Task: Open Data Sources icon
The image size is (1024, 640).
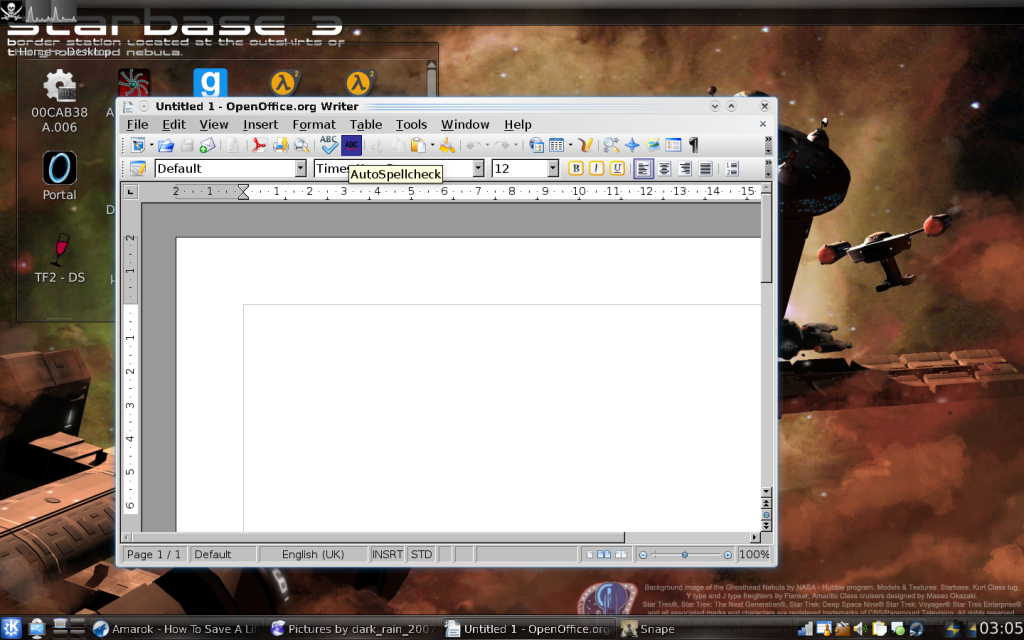Action: (x=673, y=145)
